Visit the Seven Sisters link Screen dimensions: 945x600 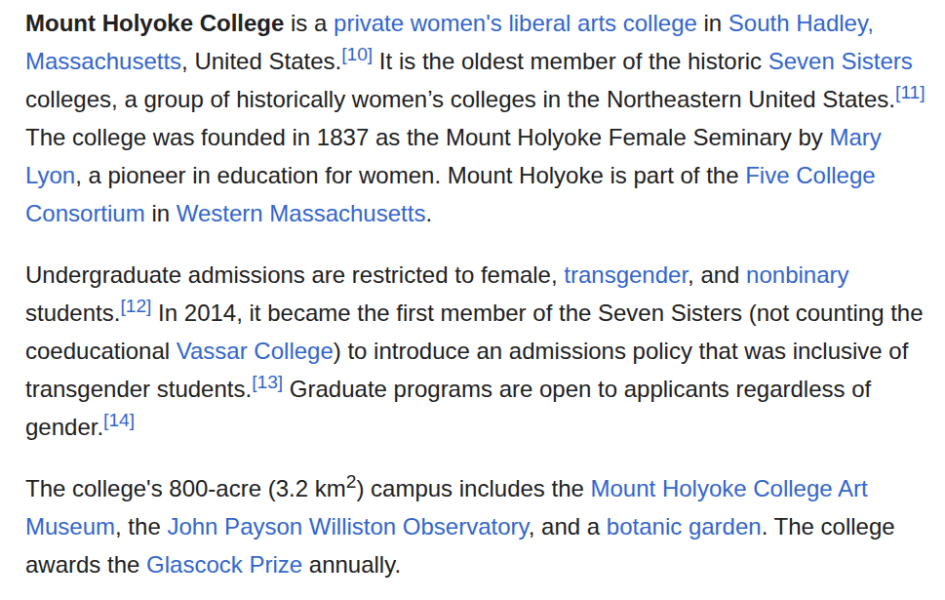pos(840,62)
